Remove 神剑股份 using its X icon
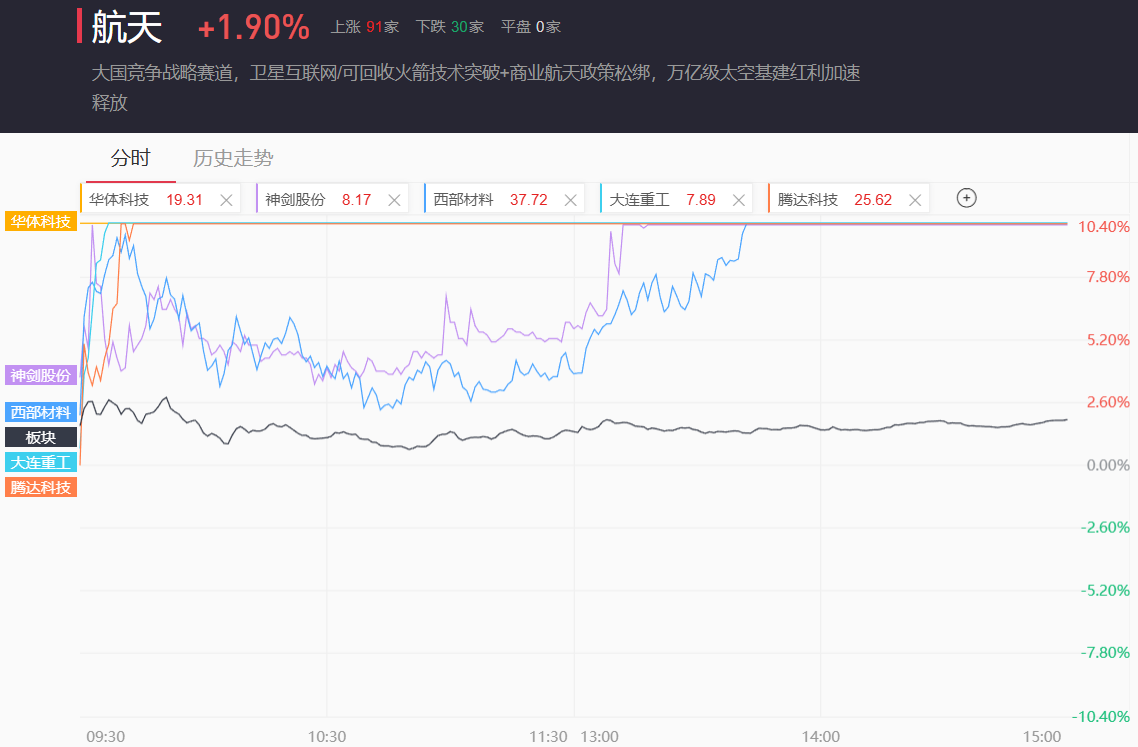Viewport: 1138px width, 747px height. (x=394, y=200)
